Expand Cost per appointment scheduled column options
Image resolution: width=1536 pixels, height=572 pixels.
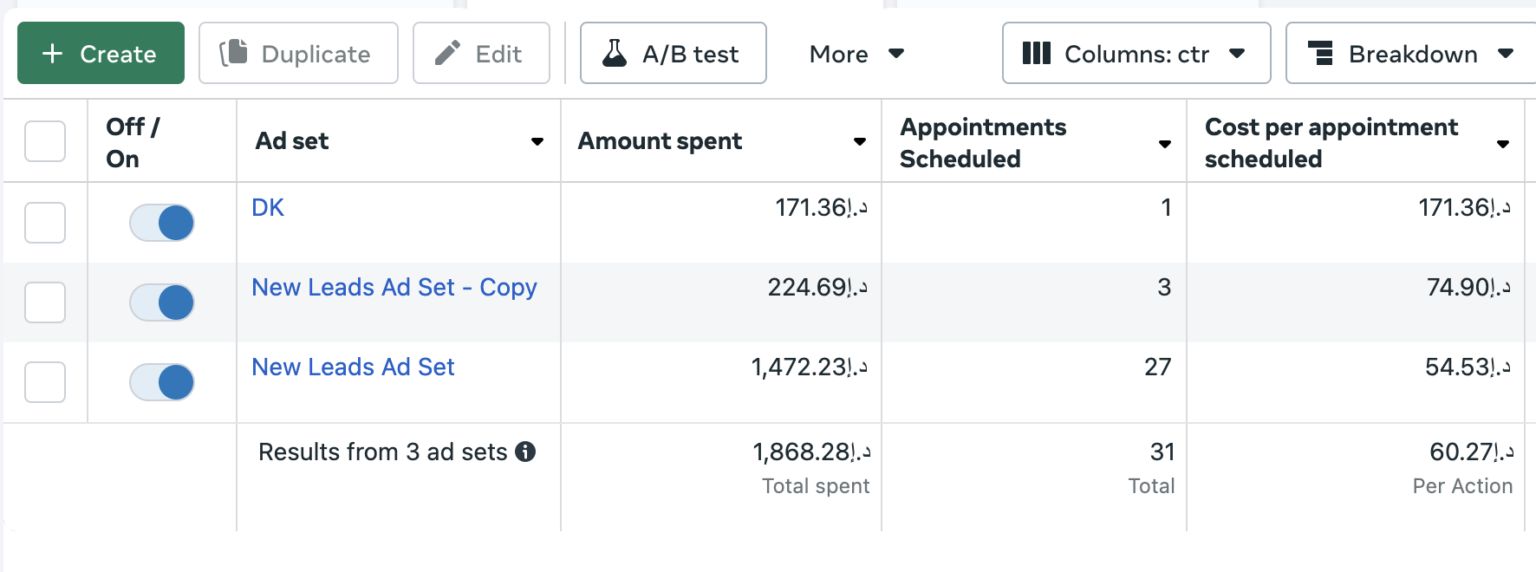[x=1502, y=144]
